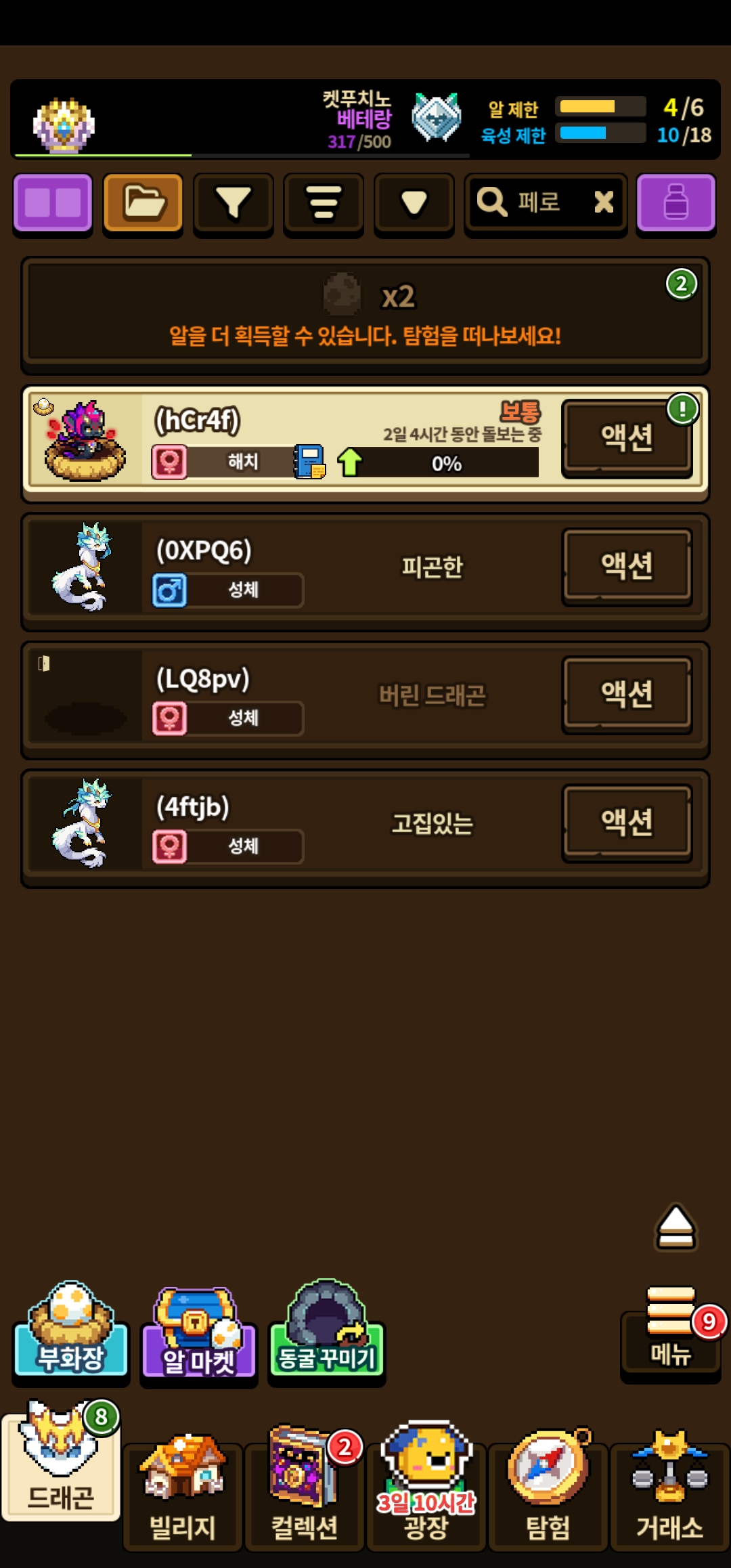Clear the 페로 search text
731x1568 pixels.
click(603, 202)
